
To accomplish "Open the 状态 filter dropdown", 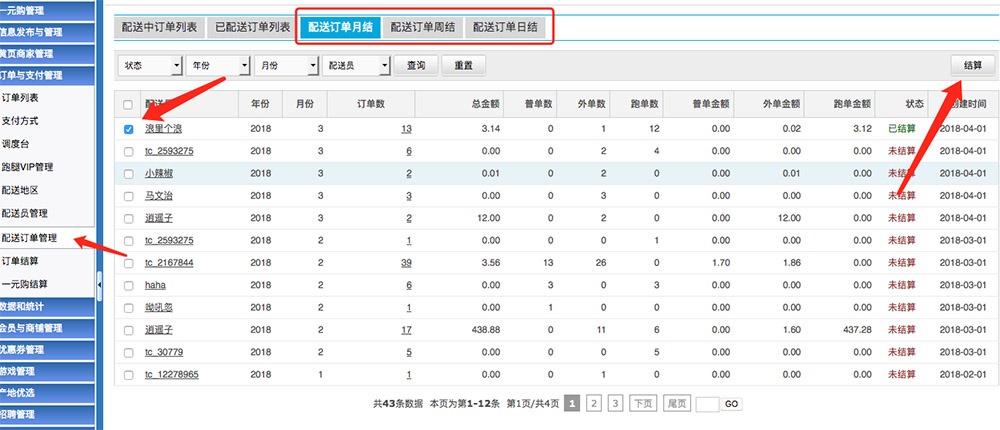I will (150, 65).
